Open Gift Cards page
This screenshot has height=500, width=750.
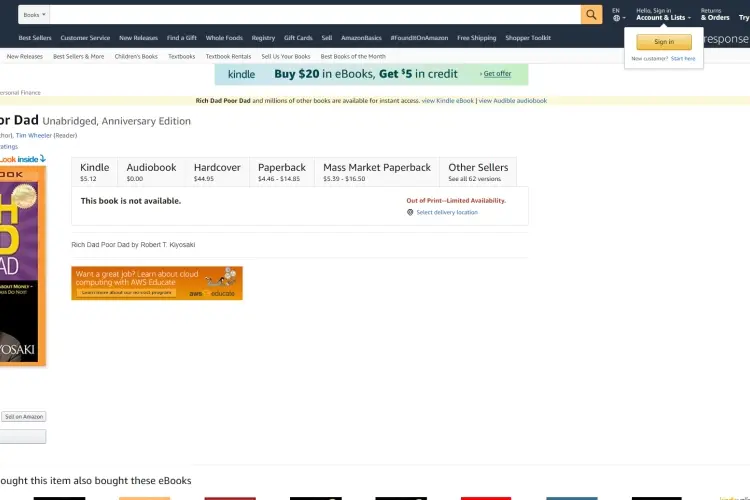click(298, 38)
